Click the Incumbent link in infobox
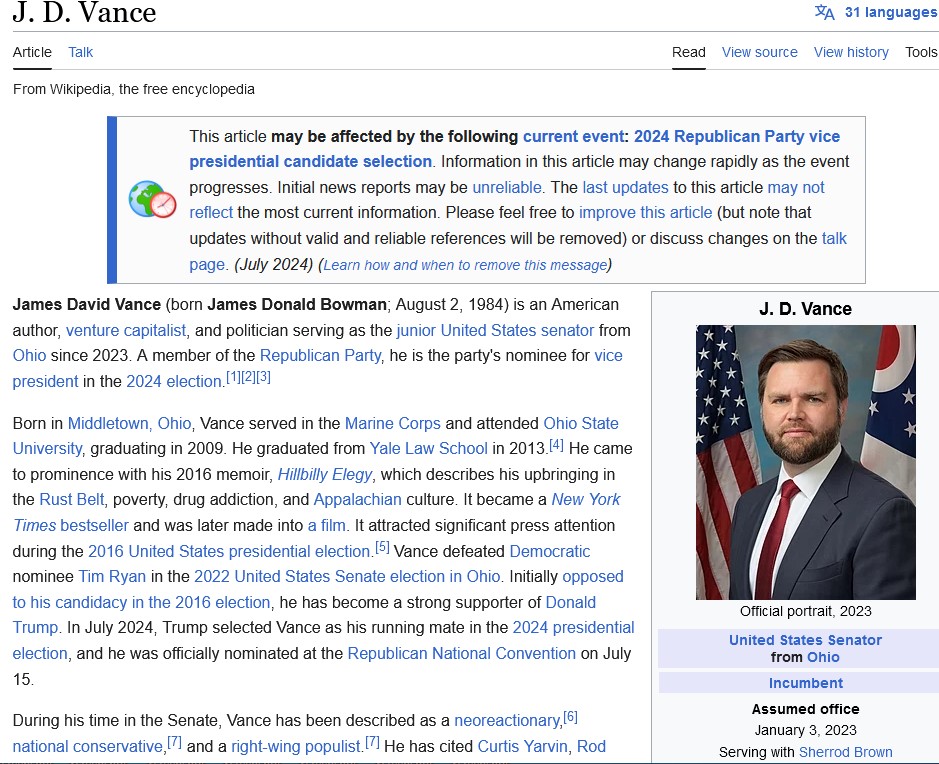The image size is (939, 764). (x=805, y=683)
